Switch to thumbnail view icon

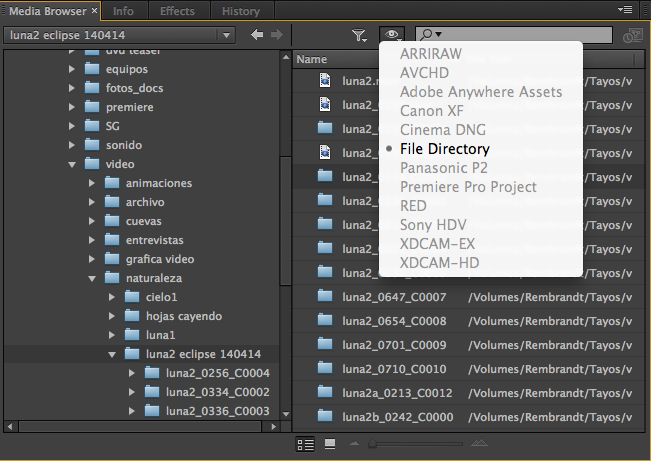330,443
